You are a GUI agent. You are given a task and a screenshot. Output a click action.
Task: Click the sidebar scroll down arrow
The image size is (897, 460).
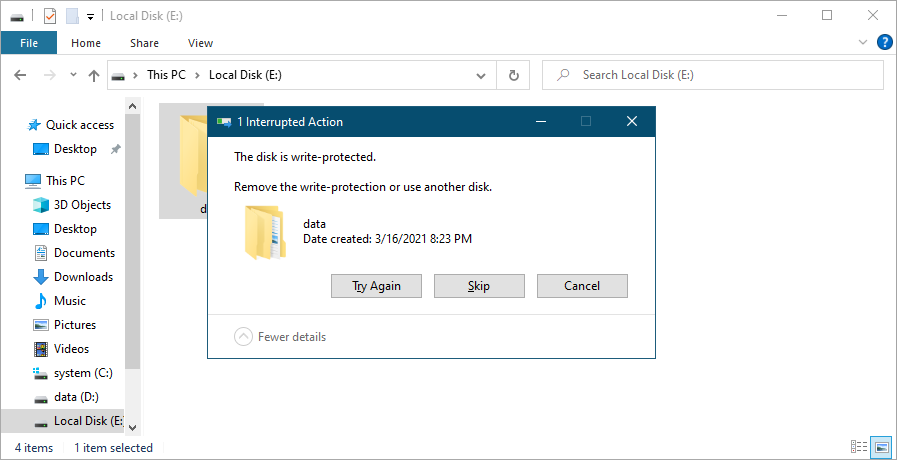[132, 427]
